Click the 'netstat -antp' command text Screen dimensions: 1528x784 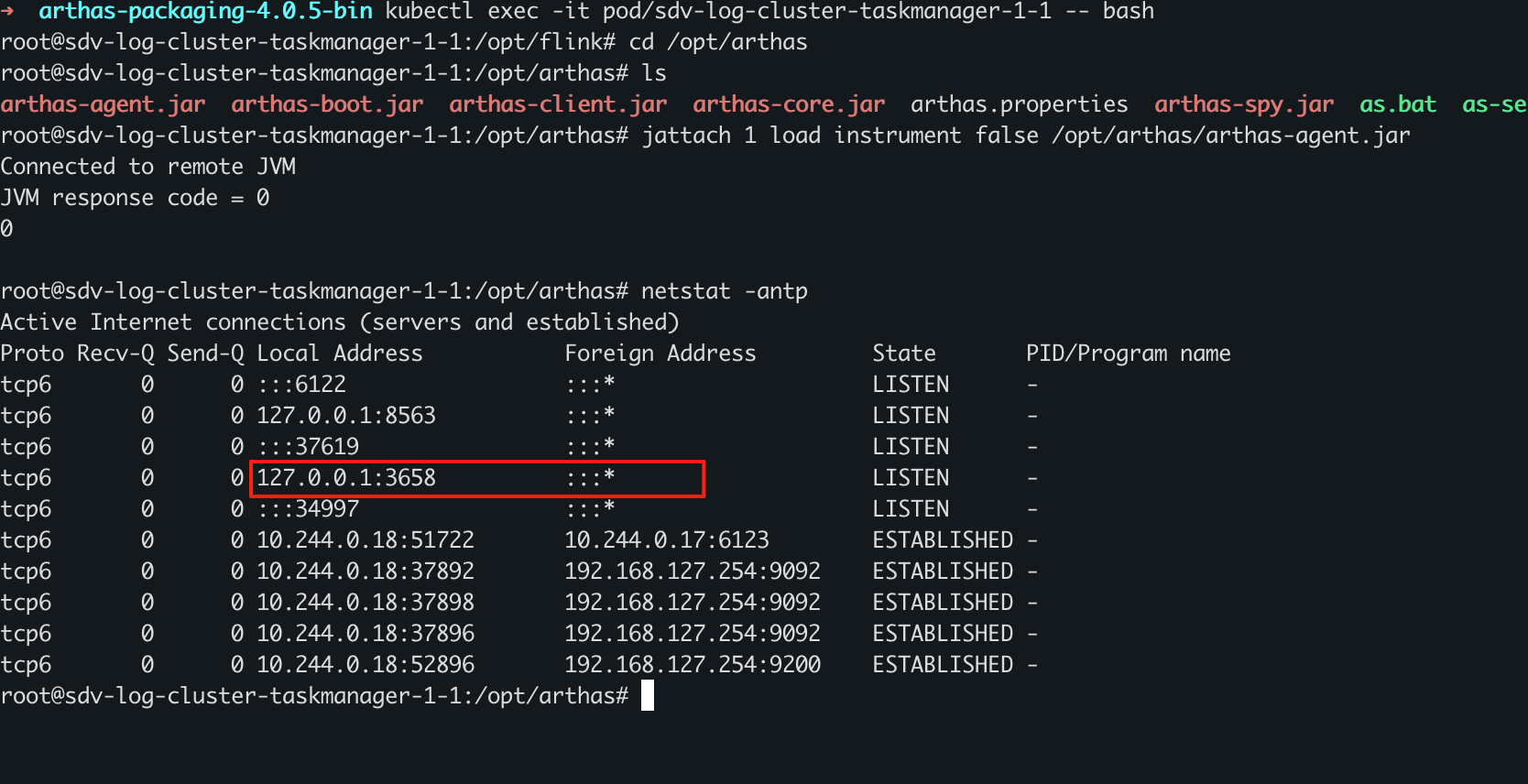point(724,291)
